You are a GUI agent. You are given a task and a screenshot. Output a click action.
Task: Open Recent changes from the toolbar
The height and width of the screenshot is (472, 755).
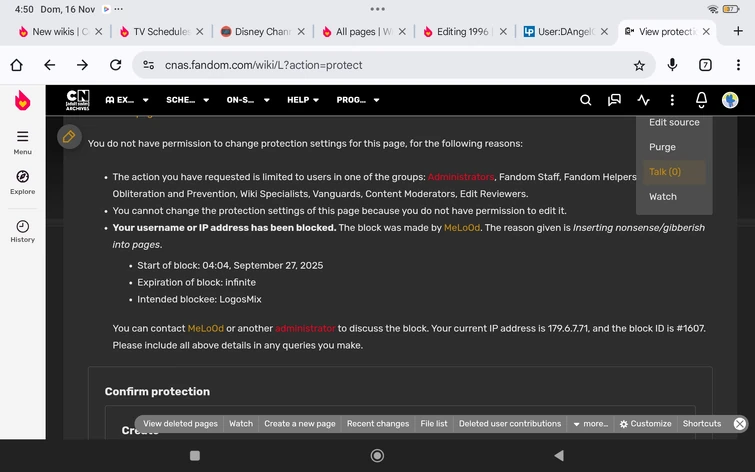click(378, 424)
